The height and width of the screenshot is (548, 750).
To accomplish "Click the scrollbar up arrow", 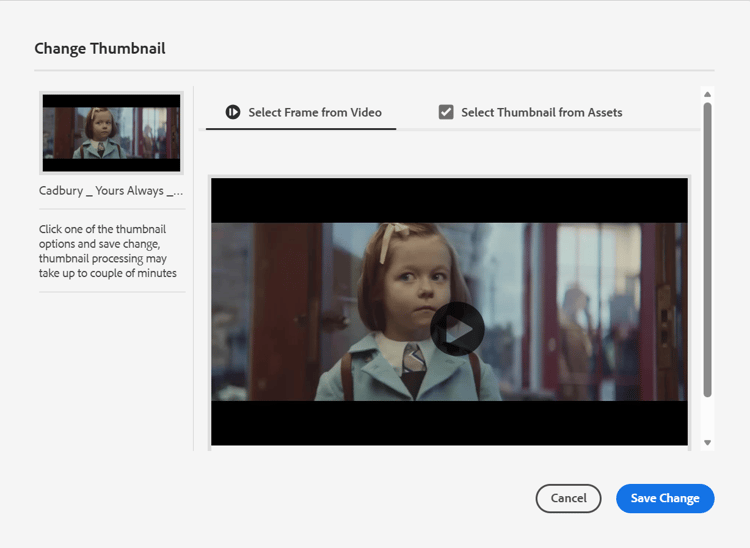I will point(707,94).
